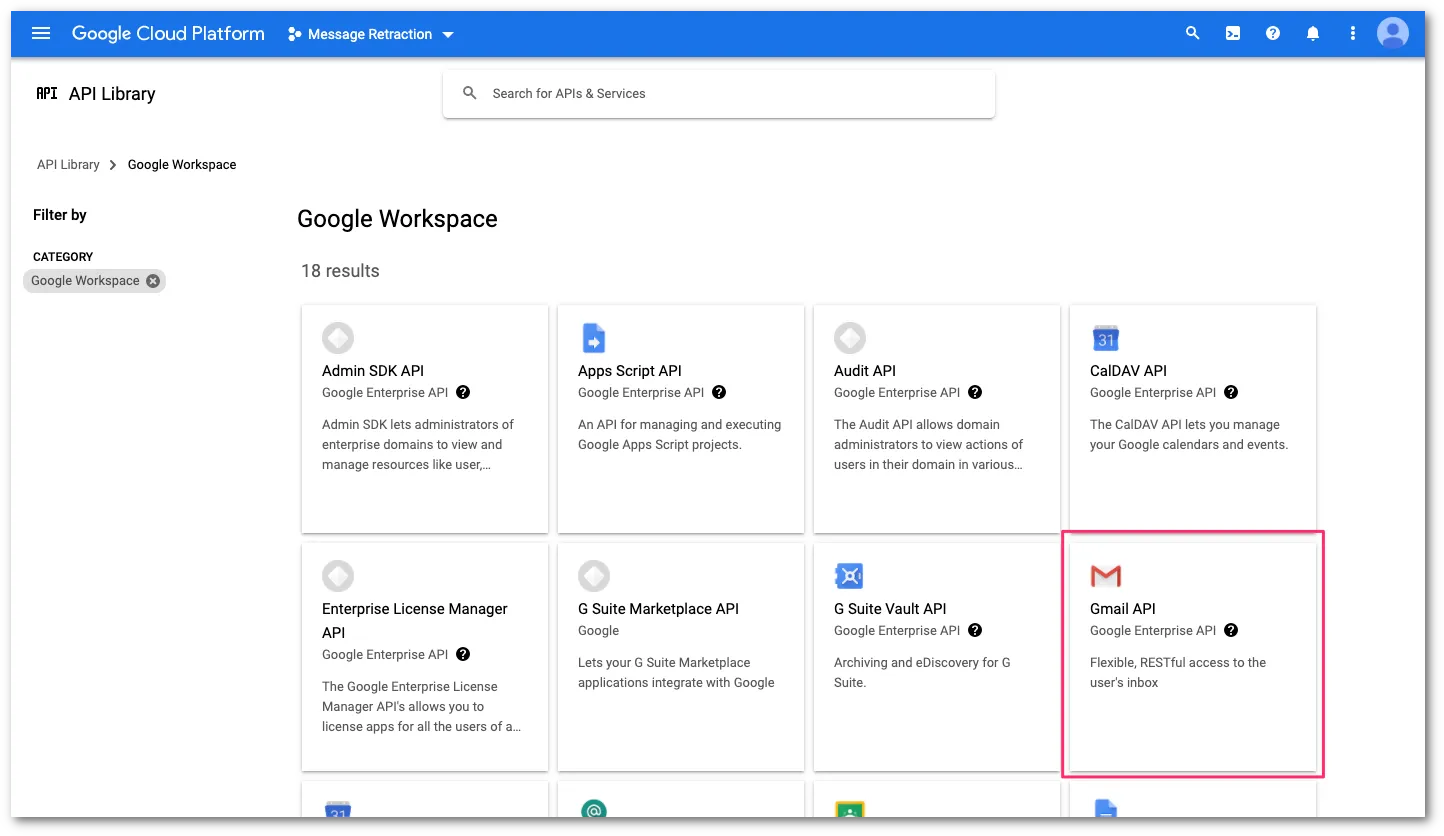Screen dimensions: 1444x836
Task: Open the notifications bell
Action: tap(1312, 33)
